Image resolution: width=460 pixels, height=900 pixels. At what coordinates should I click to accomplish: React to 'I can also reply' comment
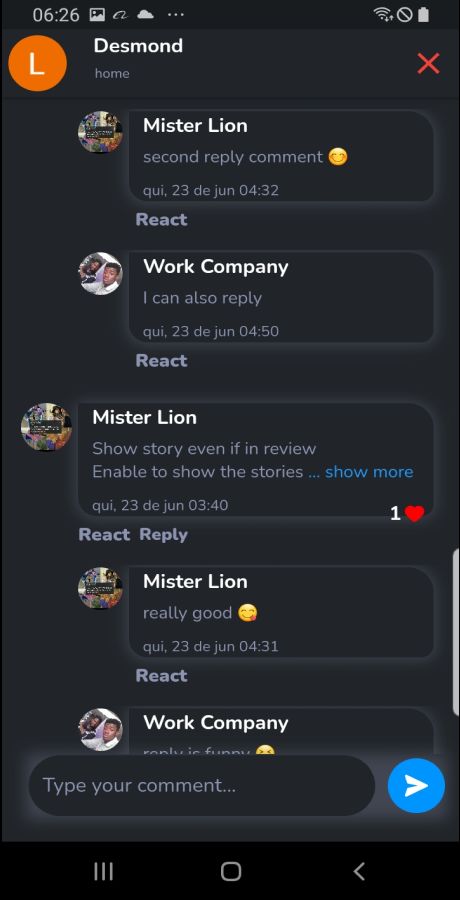161,360
